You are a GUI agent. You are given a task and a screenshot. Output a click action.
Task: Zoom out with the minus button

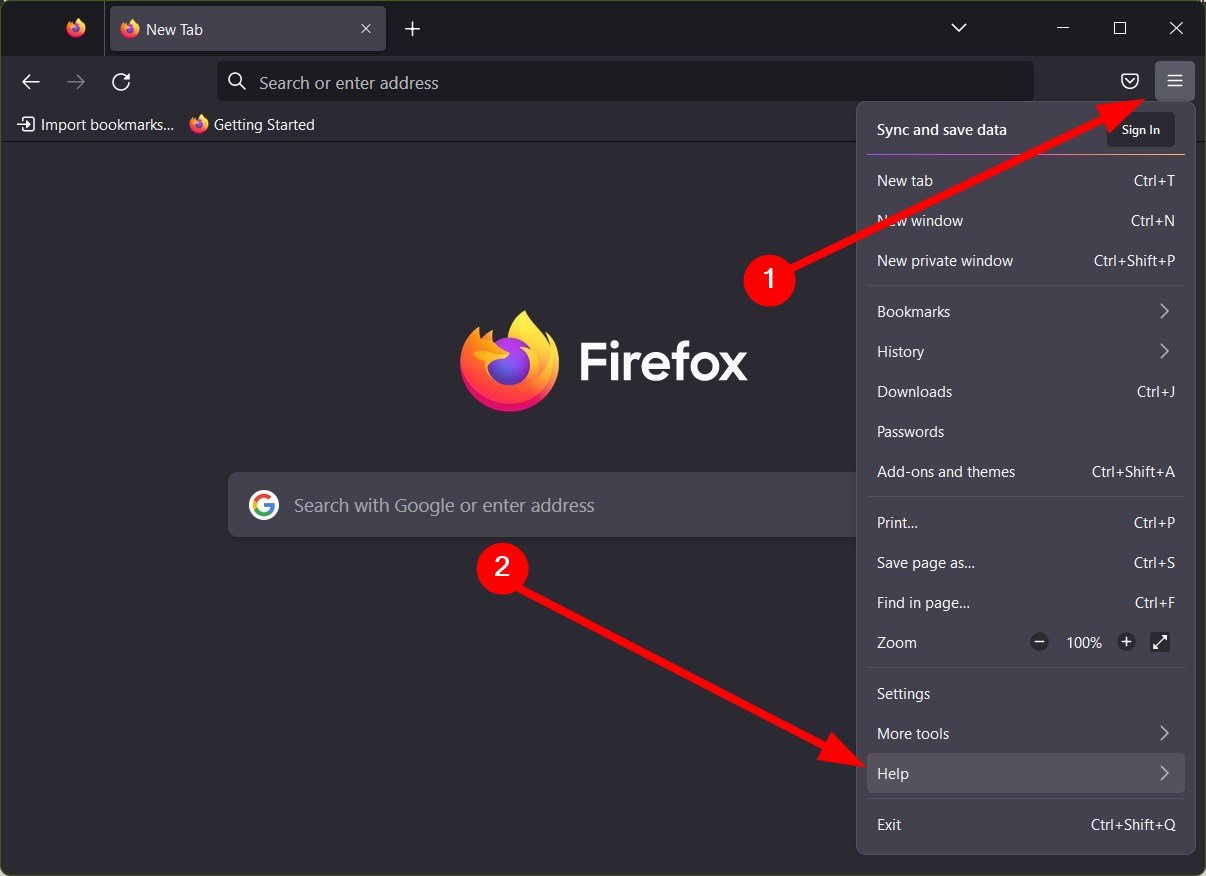(x=1040, y=642)
